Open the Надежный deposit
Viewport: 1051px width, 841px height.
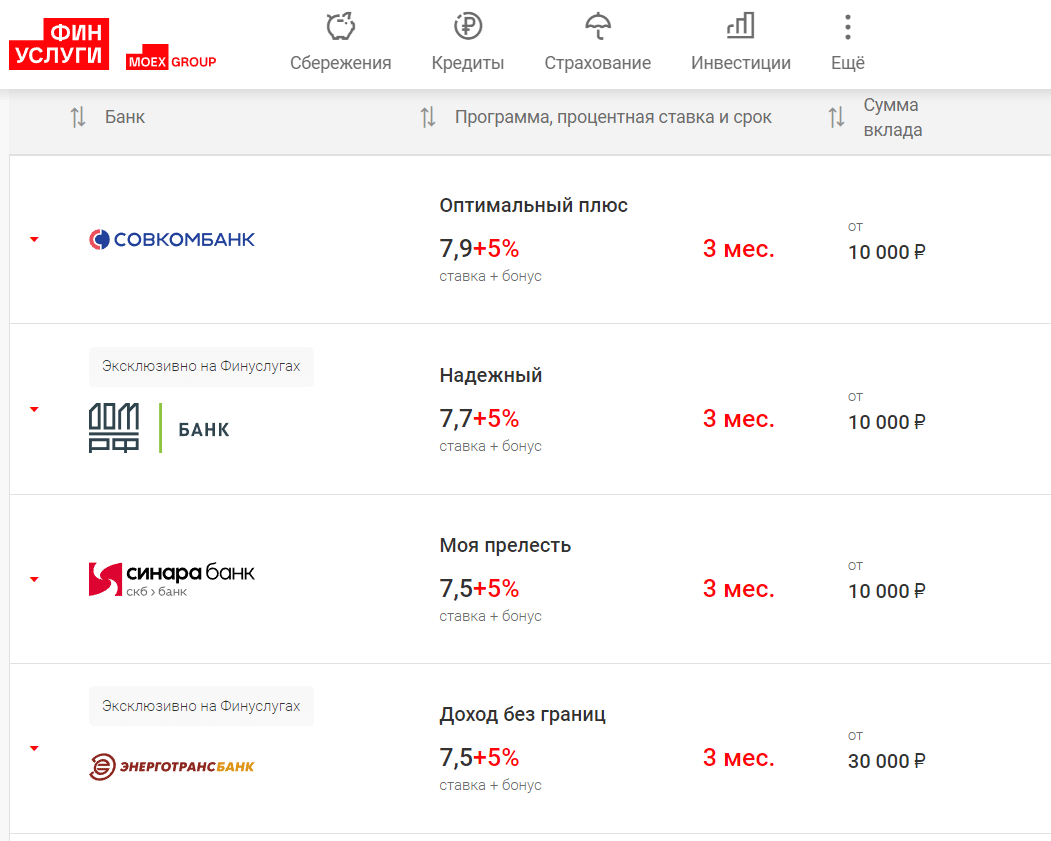point(491,375)
